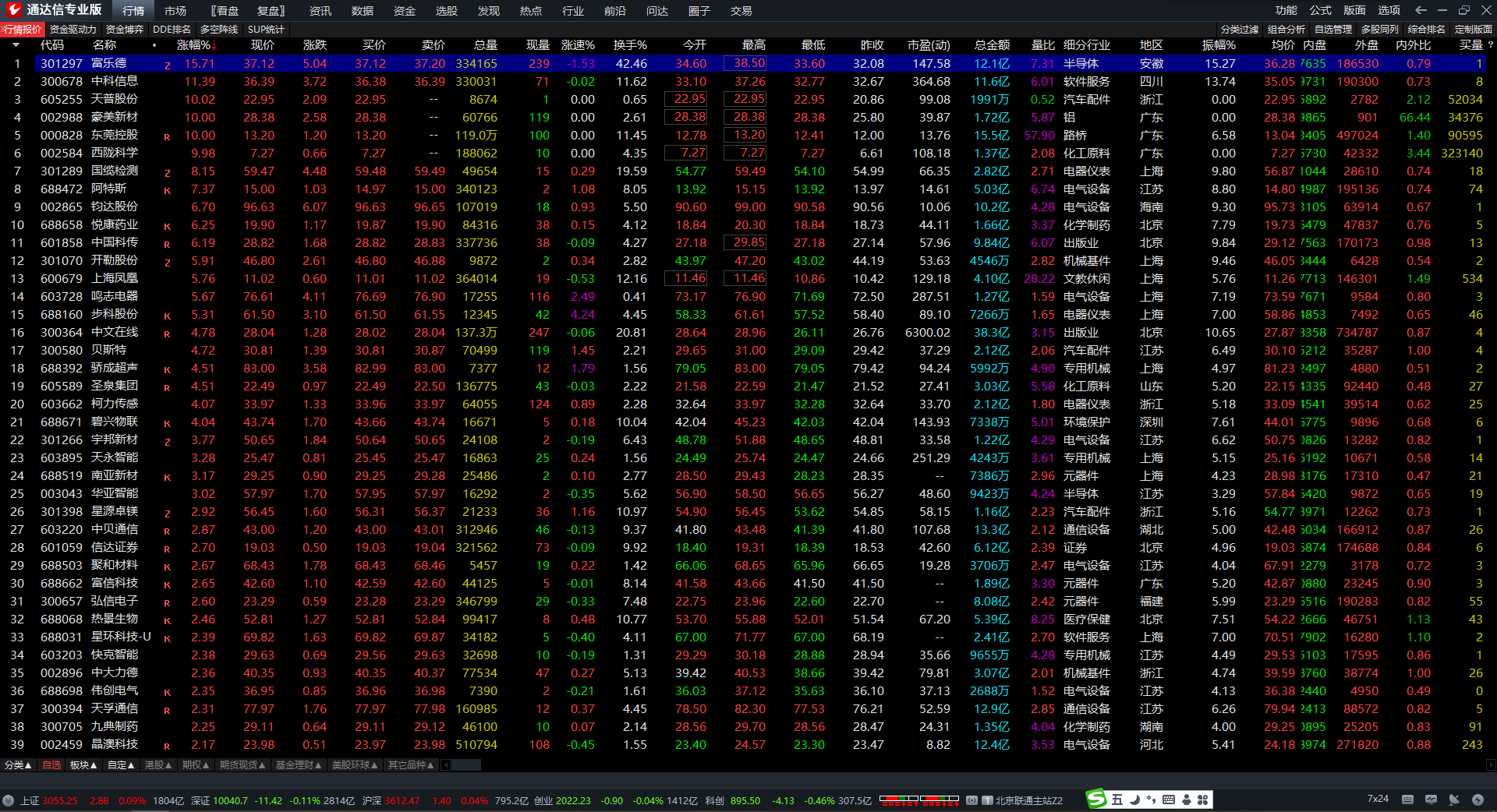Open the 公式 formula menu
Screen dimensions: 1497x812
(1321, 10)
